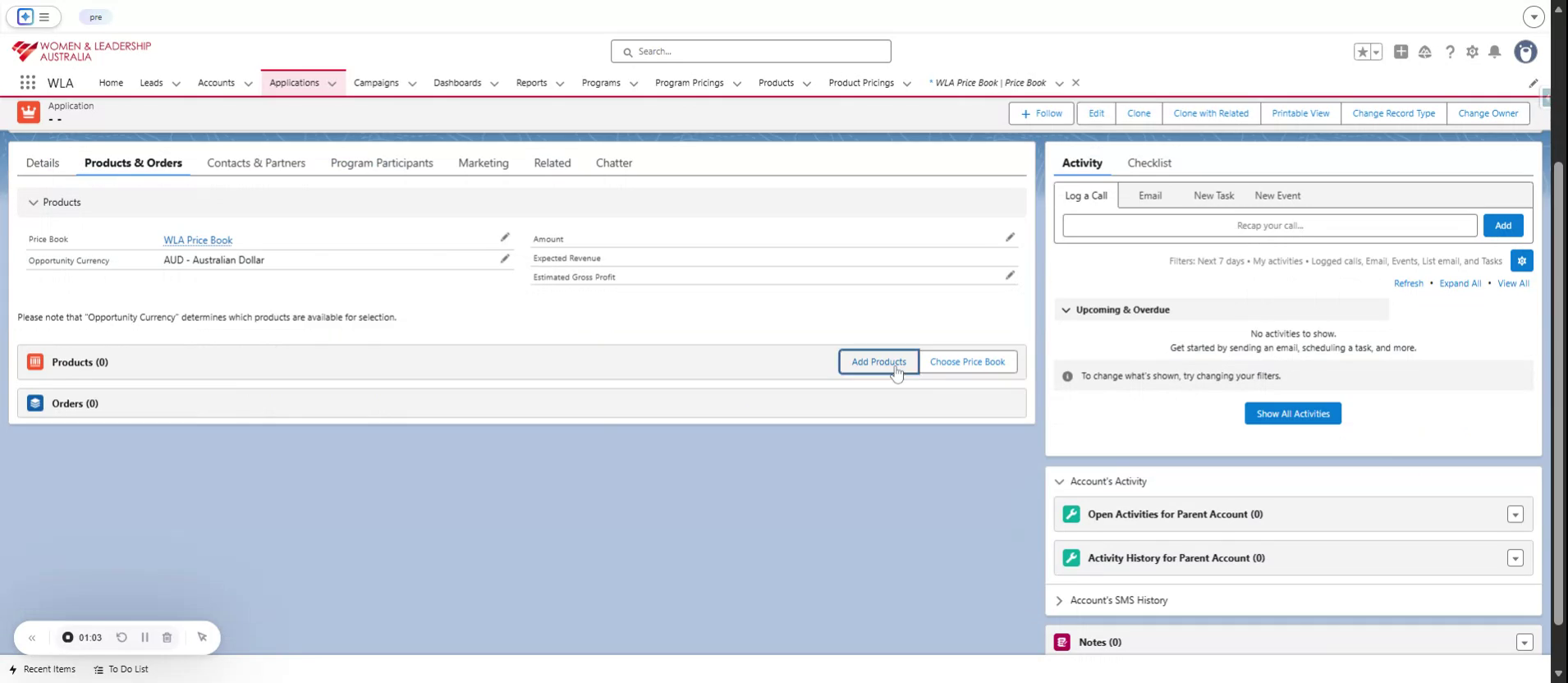The height and width of the screenshot is (683, 1568).
Task: Open Applications nav dropdown chevron
Action: (x=332, y=84)
